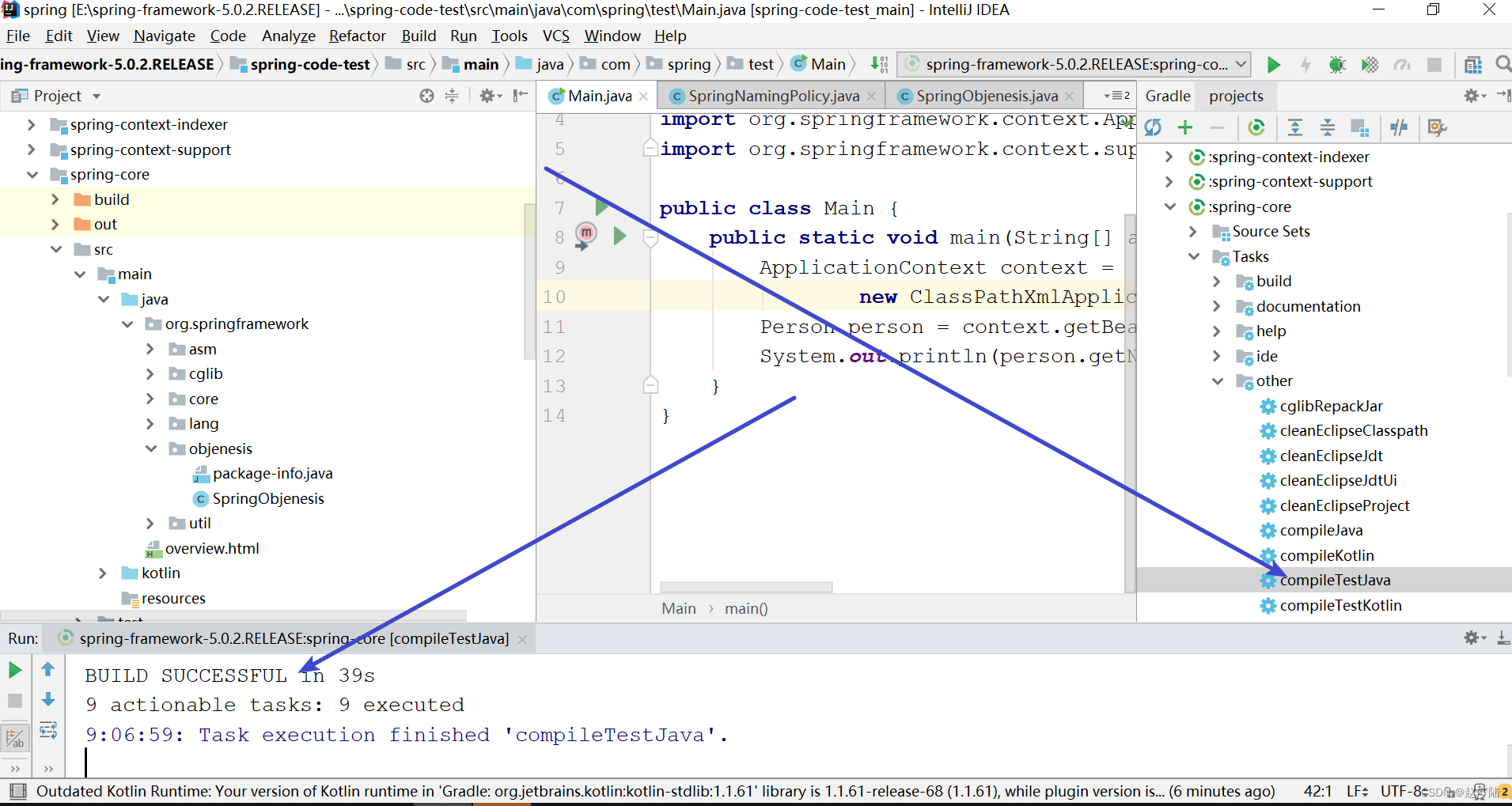Open the Refactor menu
The image size is (1512, 806).
[357, 36]
